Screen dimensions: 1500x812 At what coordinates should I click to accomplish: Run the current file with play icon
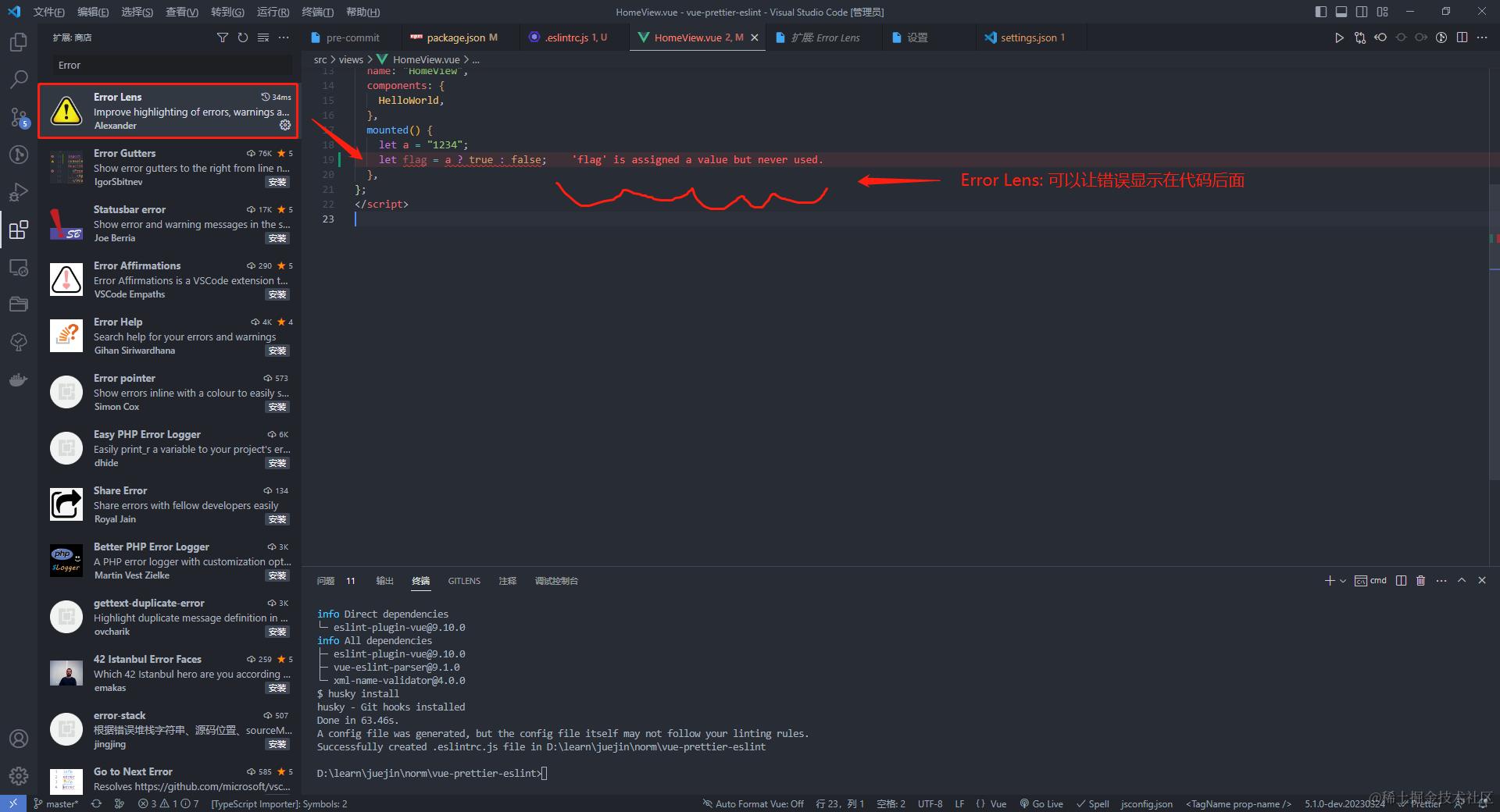(1339, 37)
